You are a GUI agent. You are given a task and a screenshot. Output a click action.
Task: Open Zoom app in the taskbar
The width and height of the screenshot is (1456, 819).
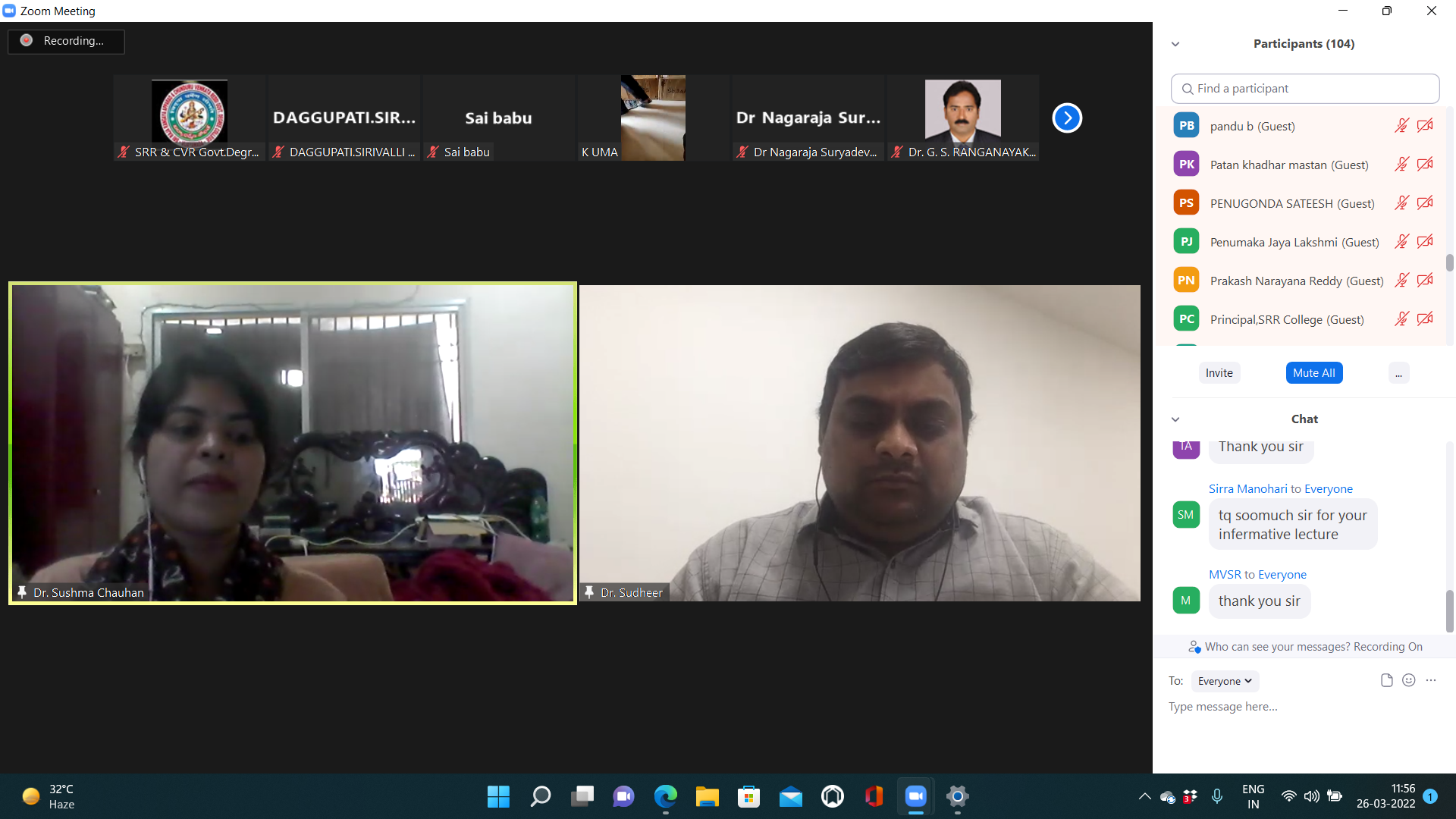915,796
